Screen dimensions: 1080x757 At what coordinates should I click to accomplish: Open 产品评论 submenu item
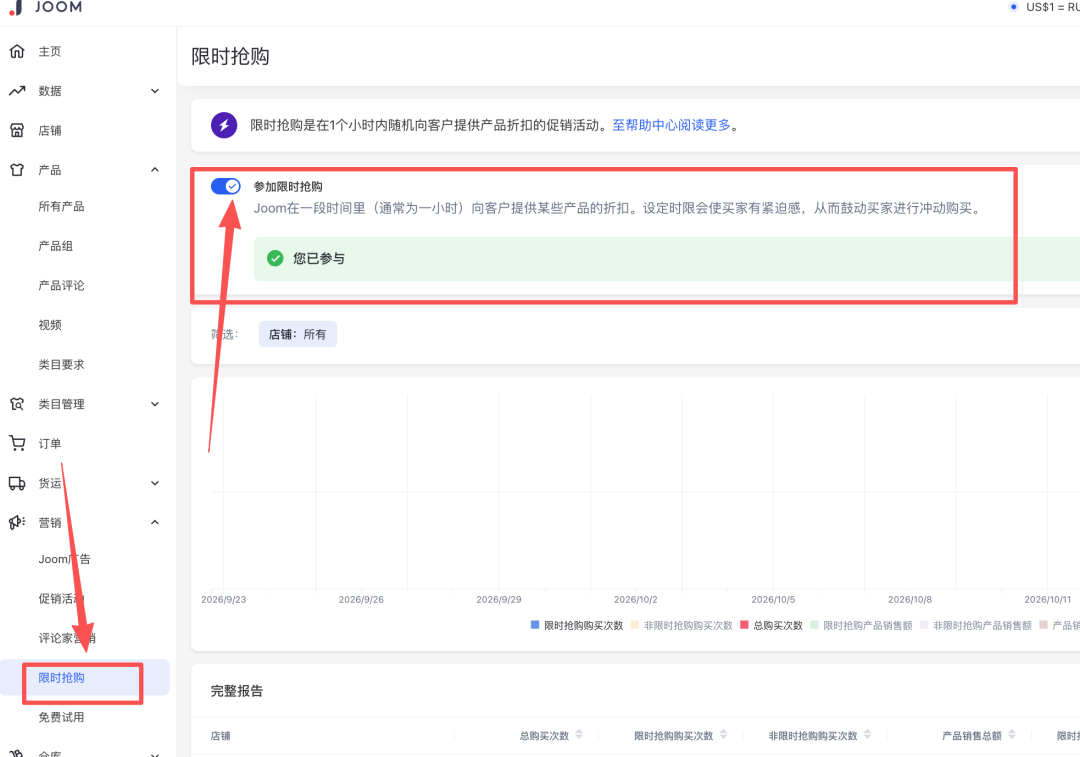pos(61,285)
